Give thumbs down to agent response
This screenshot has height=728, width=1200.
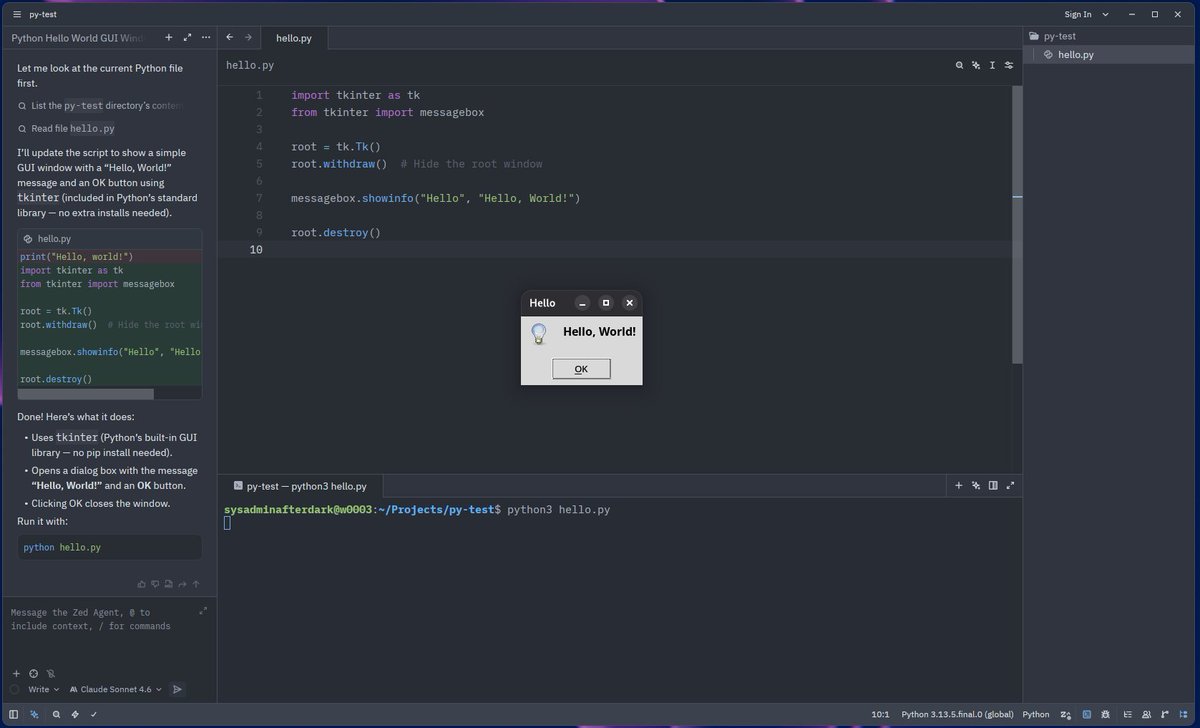click(x=155, y=584)
